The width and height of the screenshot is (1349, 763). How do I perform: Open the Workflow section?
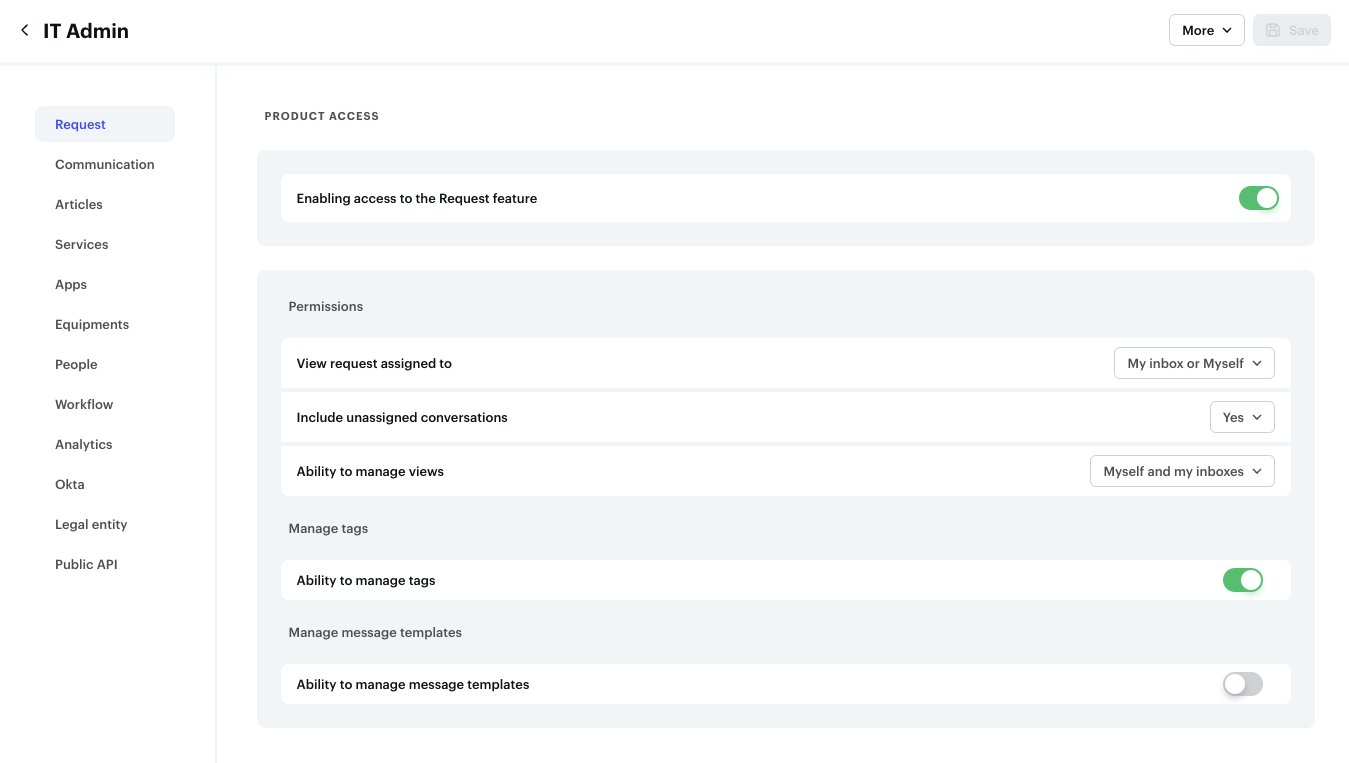click(x=84, y=405)
